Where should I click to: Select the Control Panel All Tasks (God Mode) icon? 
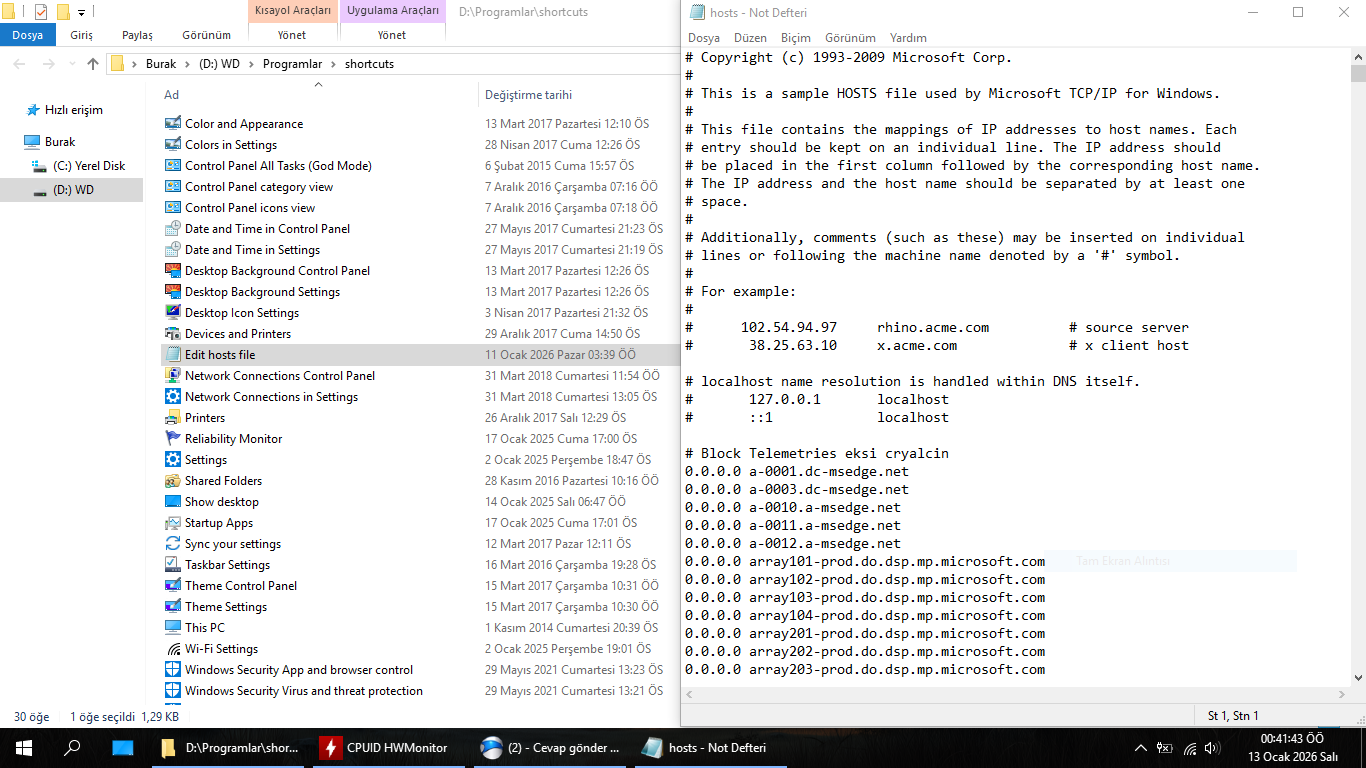pos(173,166)
